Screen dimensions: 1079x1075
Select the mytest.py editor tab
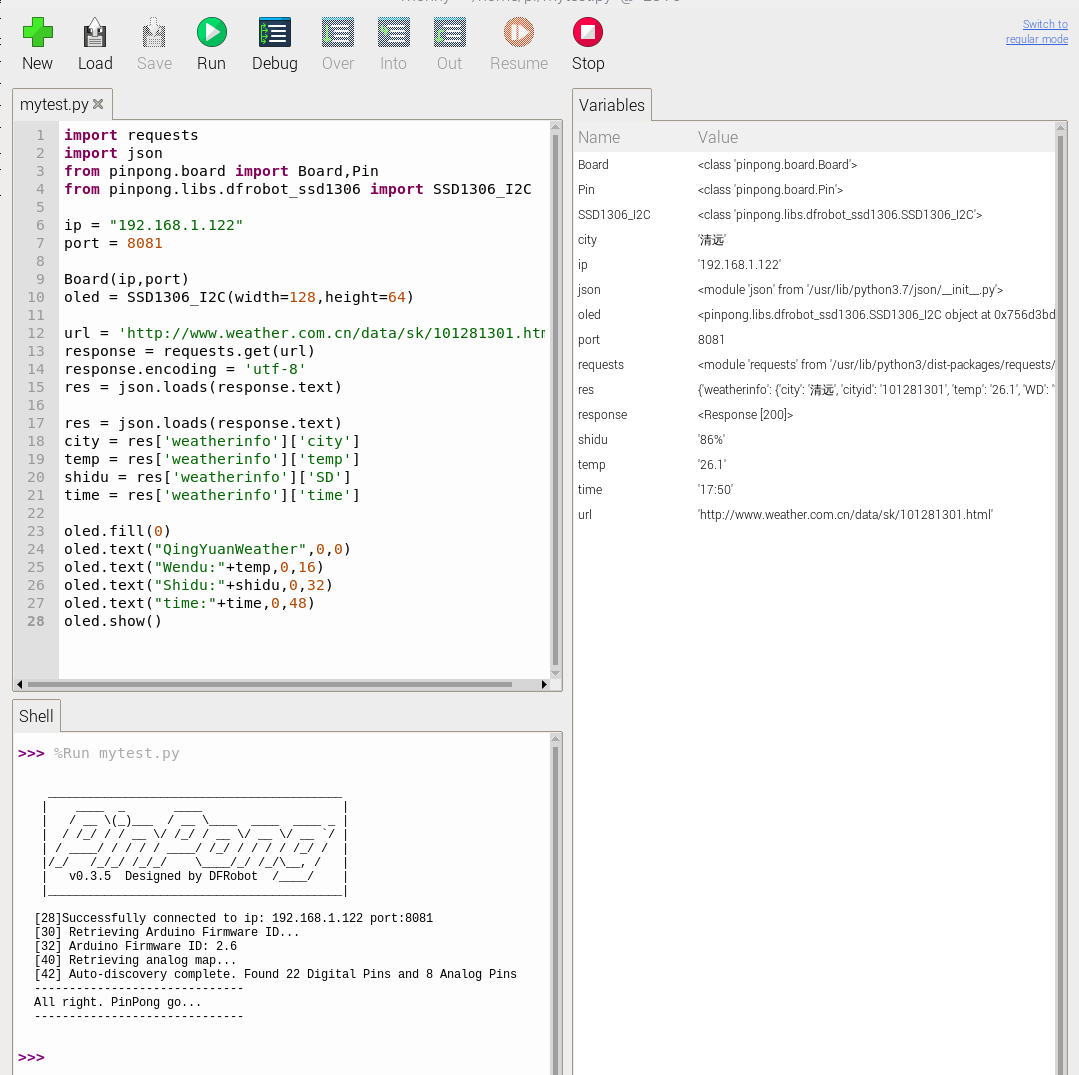[x=54, y=104]
